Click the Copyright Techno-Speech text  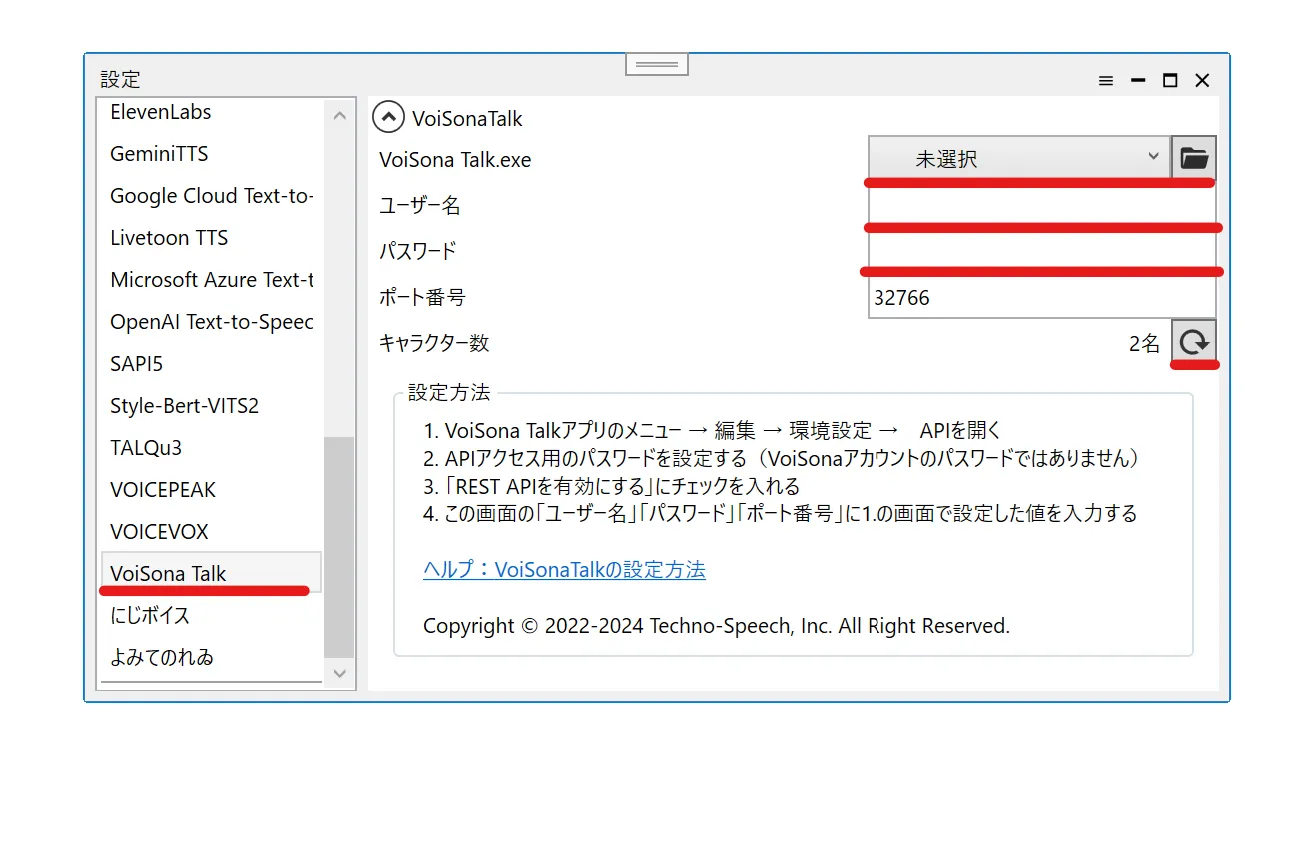coord(716,626)
